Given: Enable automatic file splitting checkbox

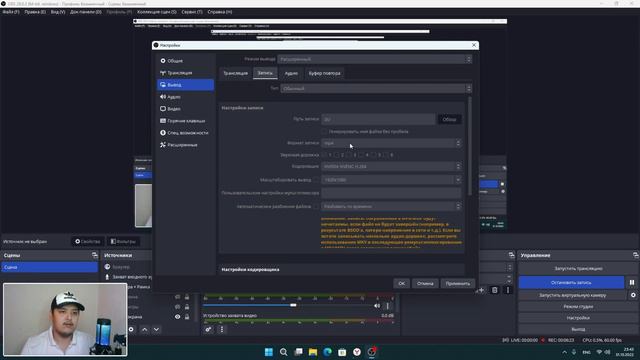Looking at the screenshot, I should coord(316,207).
